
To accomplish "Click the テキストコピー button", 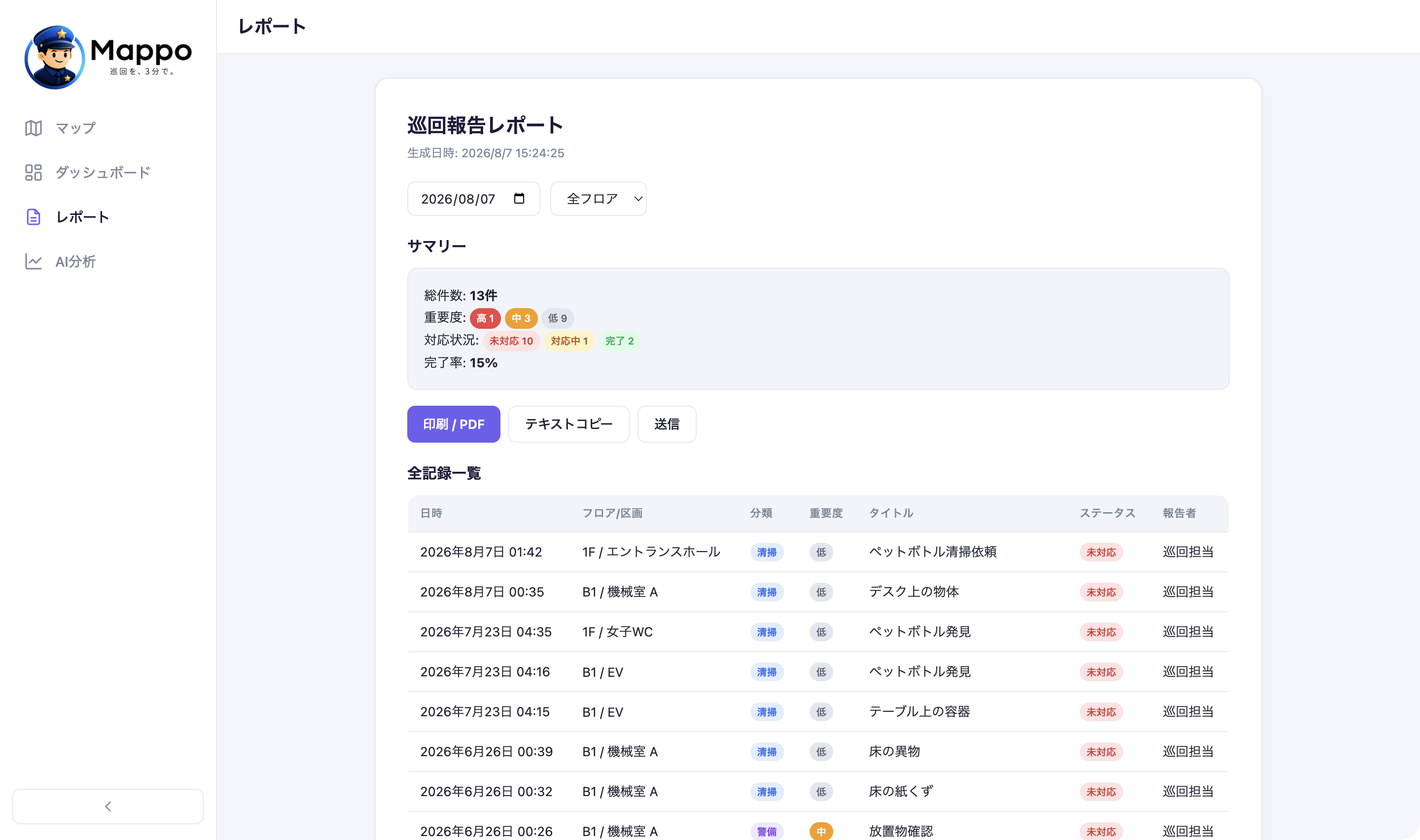I will pos(568,424).
